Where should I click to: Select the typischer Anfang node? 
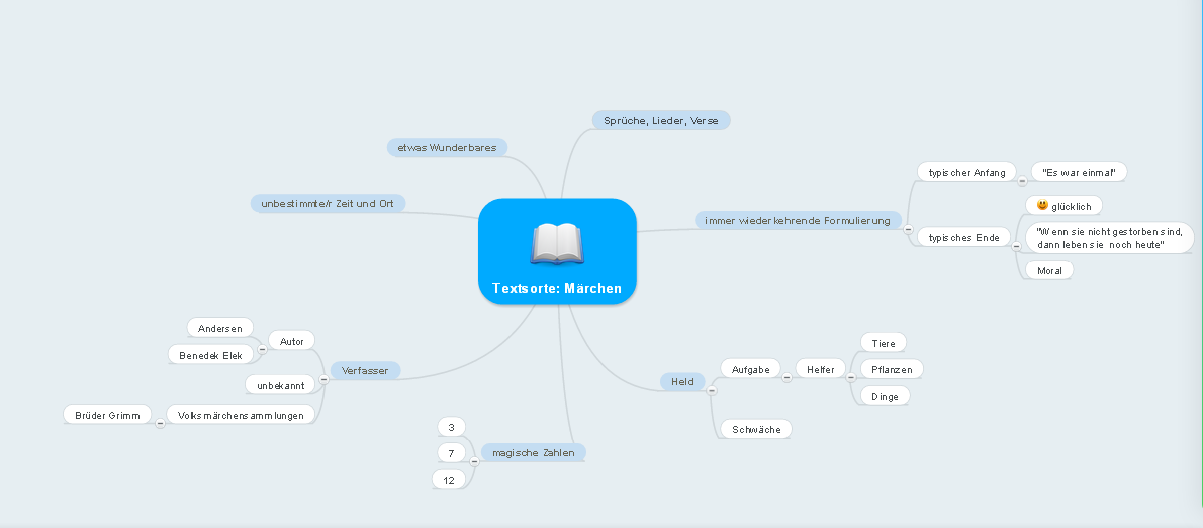click(x=967, y=172)
